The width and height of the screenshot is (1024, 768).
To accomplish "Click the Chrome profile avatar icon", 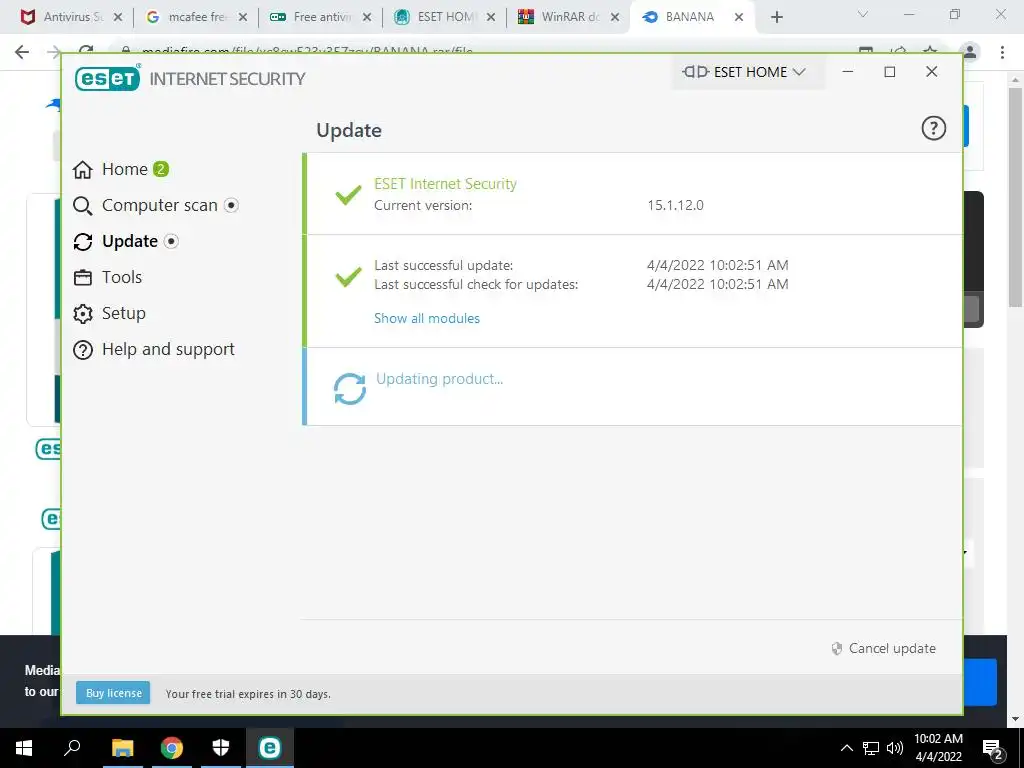I will [x=970, y=52].
